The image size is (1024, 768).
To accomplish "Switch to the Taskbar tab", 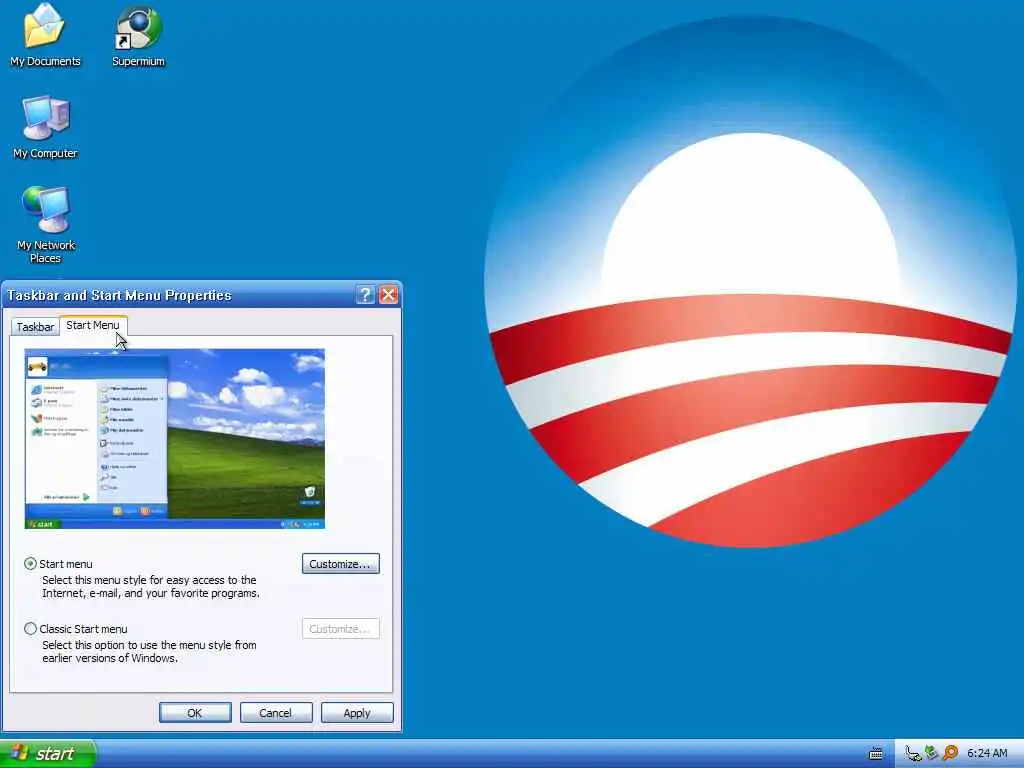I will point(35,327).
